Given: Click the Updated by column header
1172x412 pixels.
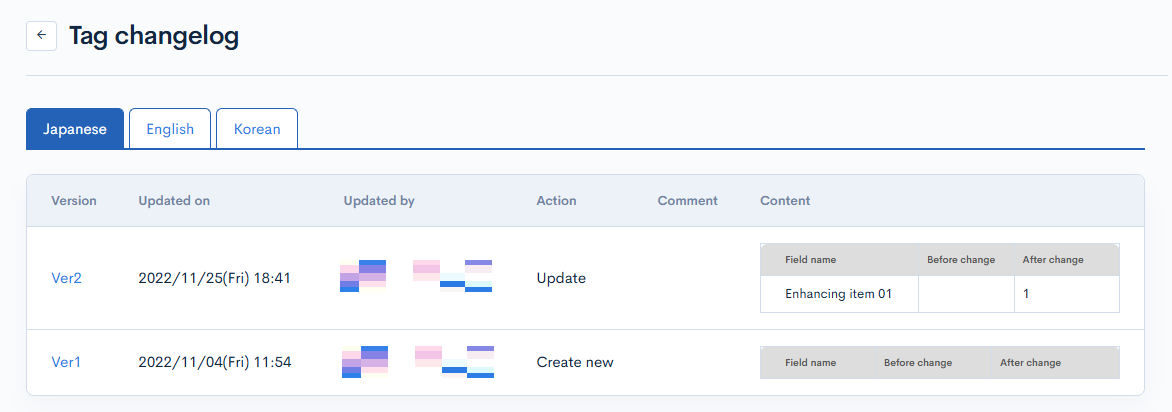Looking at the screenshot, I should 379,200.
